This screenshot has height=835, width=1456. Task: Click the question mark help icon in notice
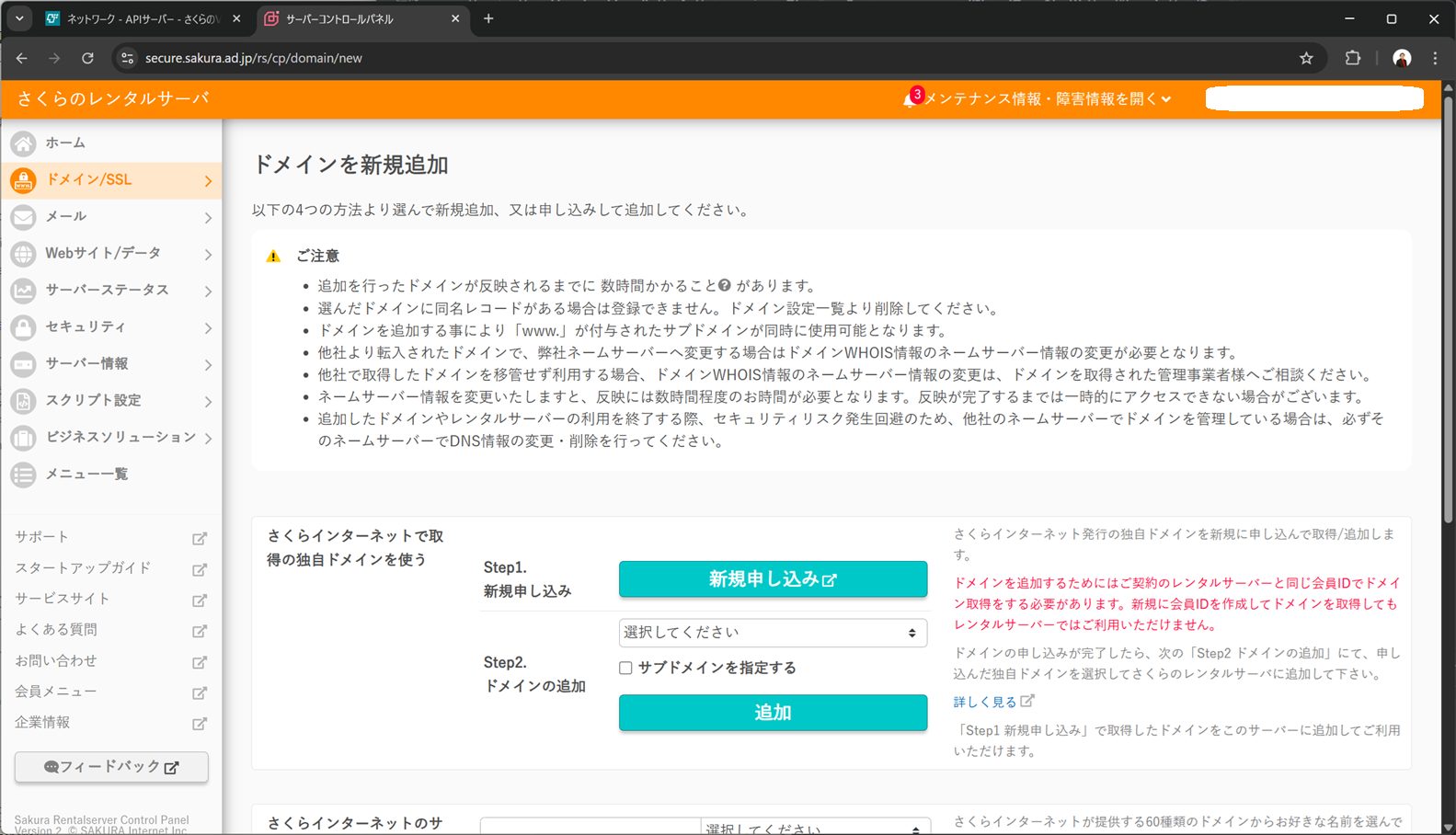coord(725,286)
